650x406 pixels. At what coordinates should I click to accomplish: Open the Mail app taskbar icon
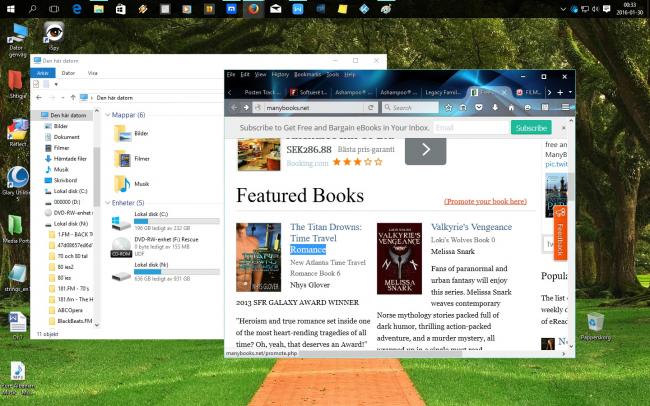(276, 9)
